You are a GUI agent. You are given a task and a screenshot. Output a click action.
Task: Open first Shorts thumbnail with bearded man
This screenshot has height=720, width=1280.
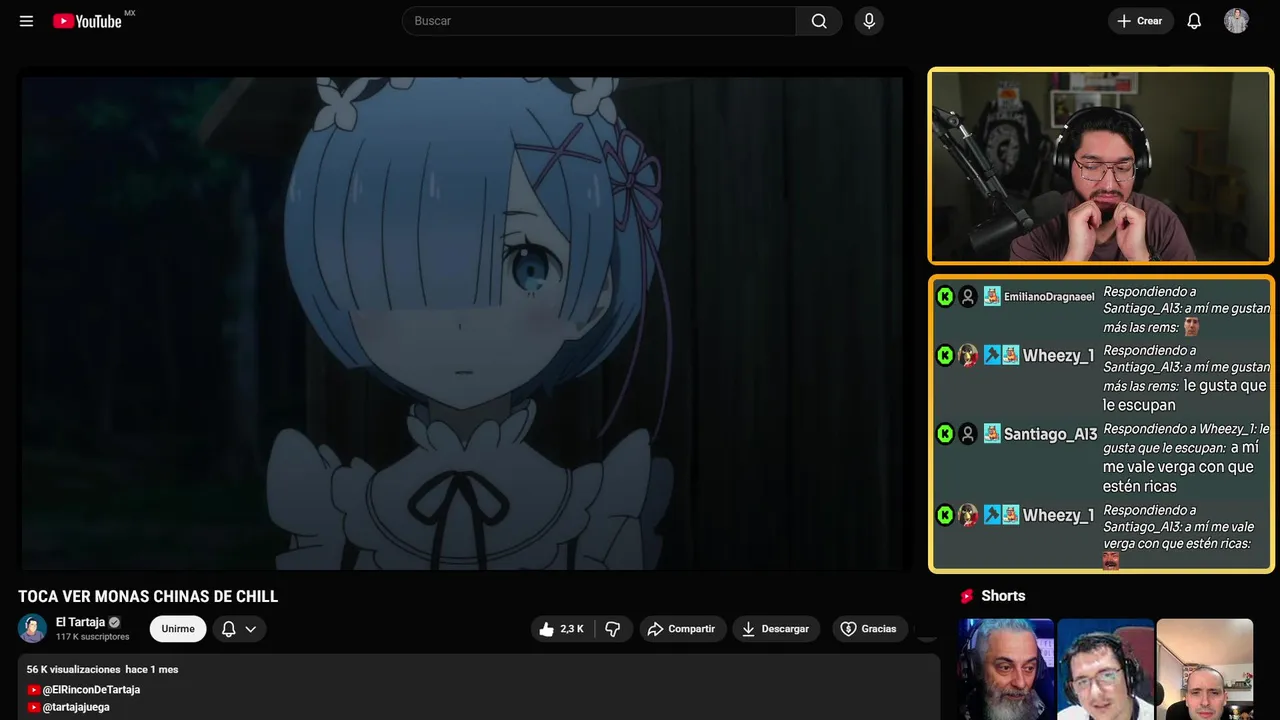(1006, 669)
